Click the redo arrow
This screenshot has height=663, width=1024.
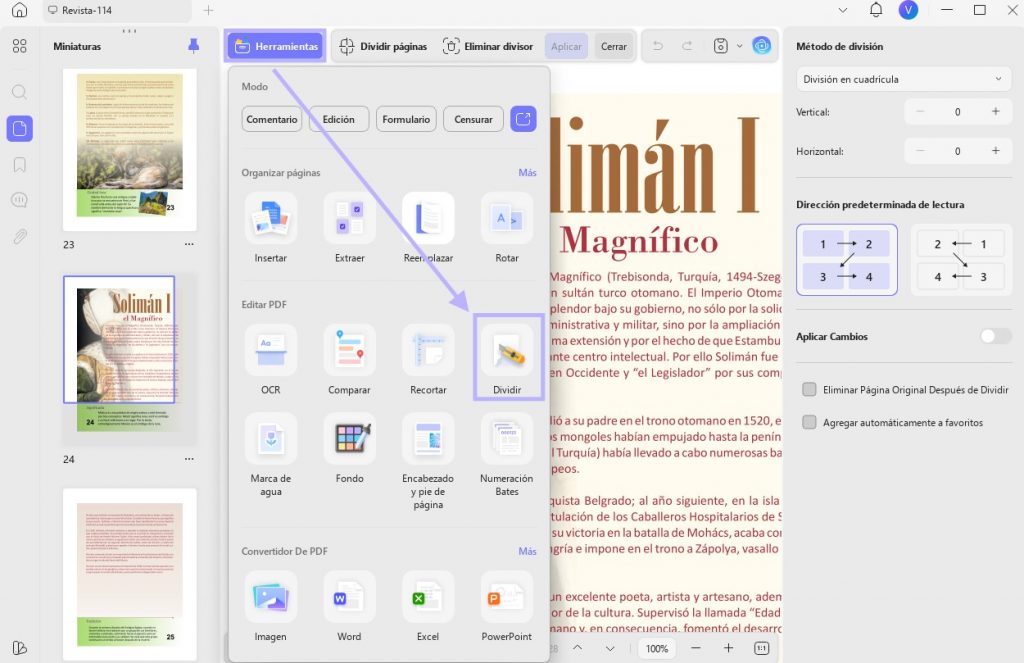(687, 46)
